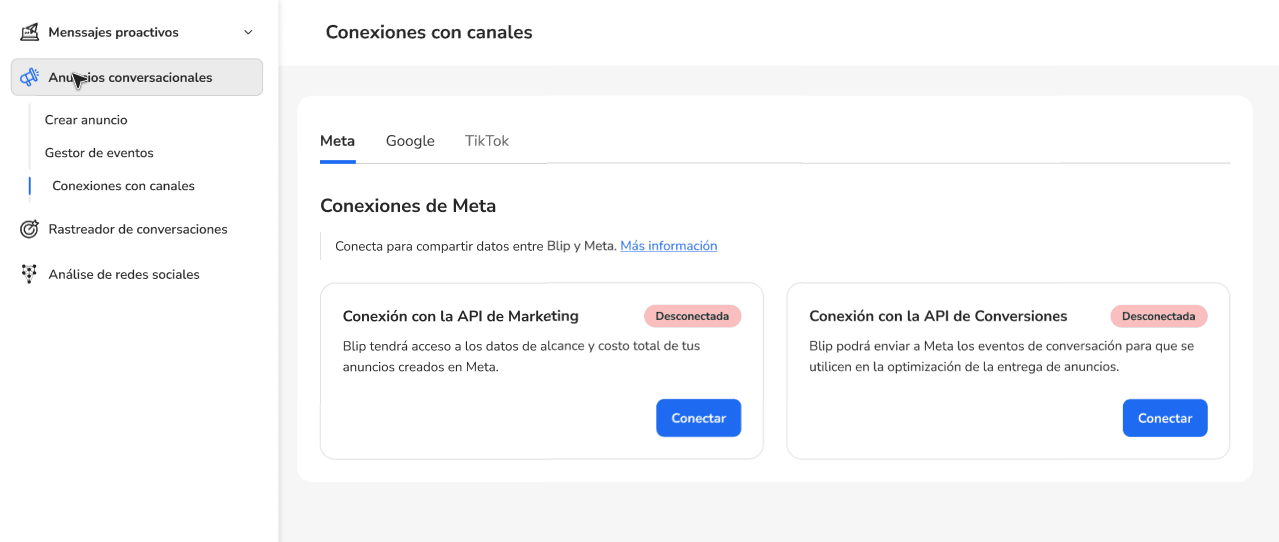Click the Desconectada badge on Marketing card
The height and width of the screenshot is (542, 1279).
click(x=692, y=316)
